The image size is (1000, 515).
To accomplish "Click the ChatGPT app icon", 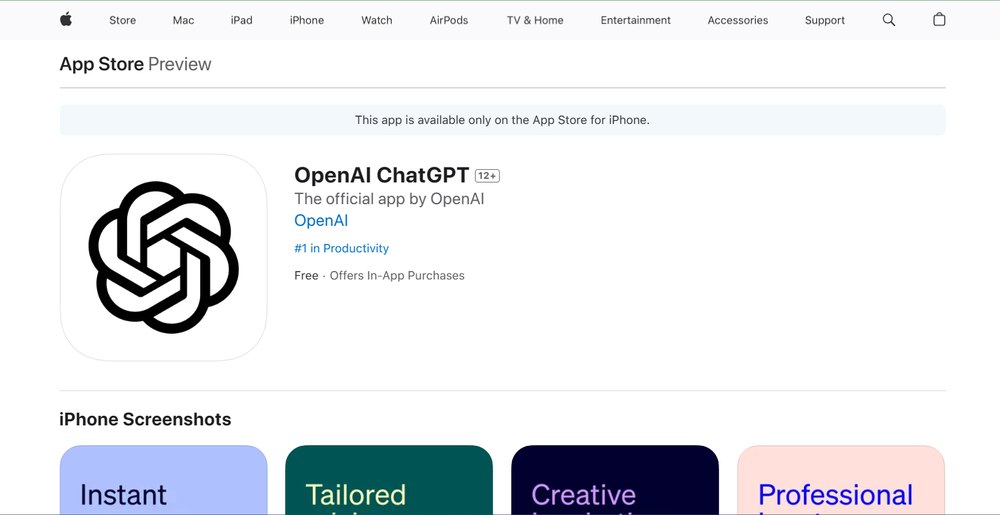I will pos(163,258).
